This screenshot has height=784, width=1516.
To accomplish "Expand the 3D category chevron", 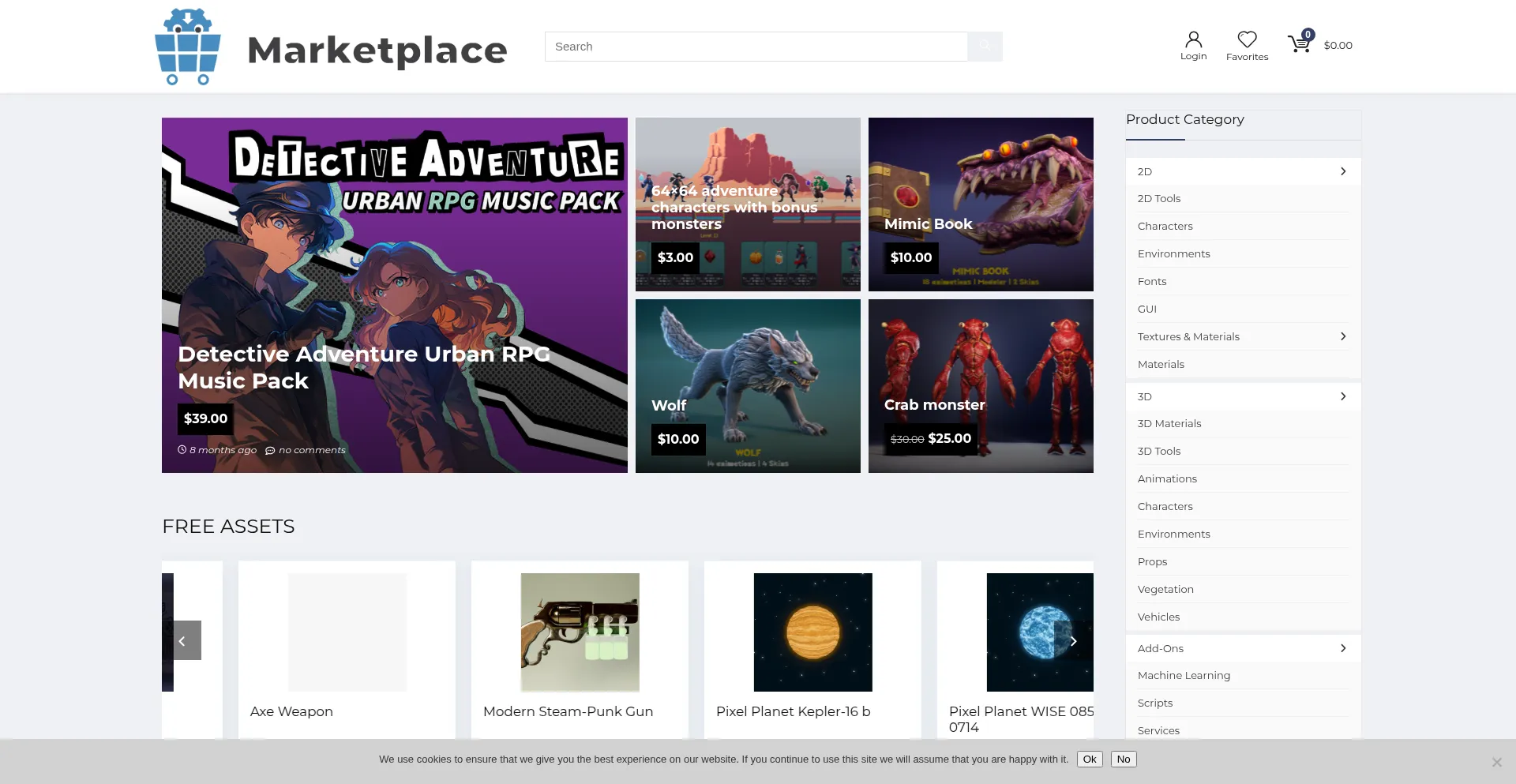I will (x=1343, y=396).
